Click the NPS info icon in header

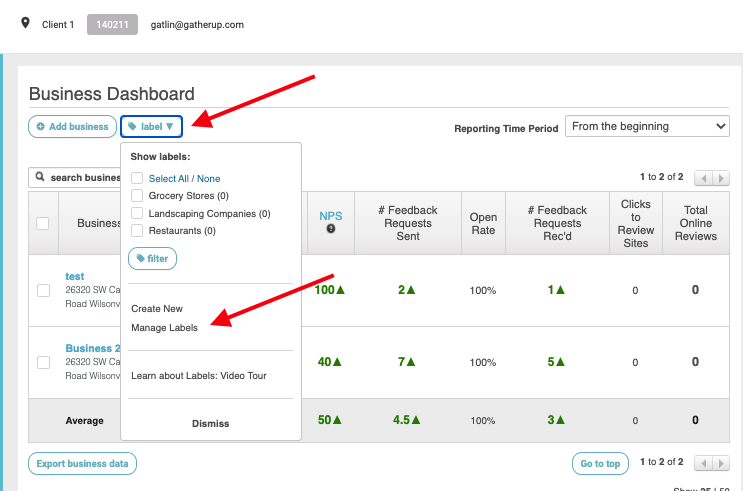pyautogui.click(x=330, y=229)
